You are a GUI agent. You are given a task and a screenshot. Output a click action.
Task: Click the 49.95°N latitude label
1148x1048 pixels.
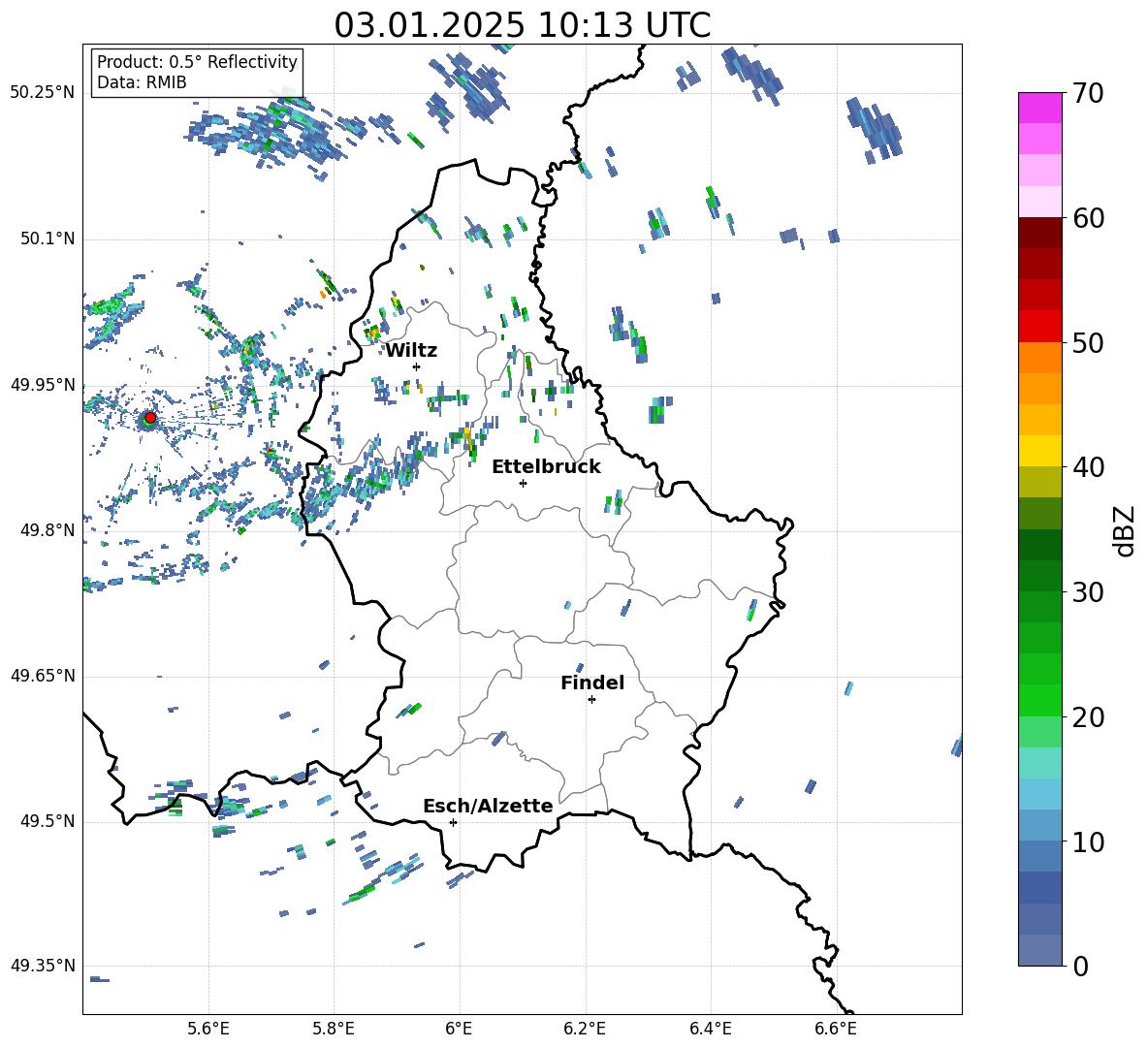[x=43, y=385]
